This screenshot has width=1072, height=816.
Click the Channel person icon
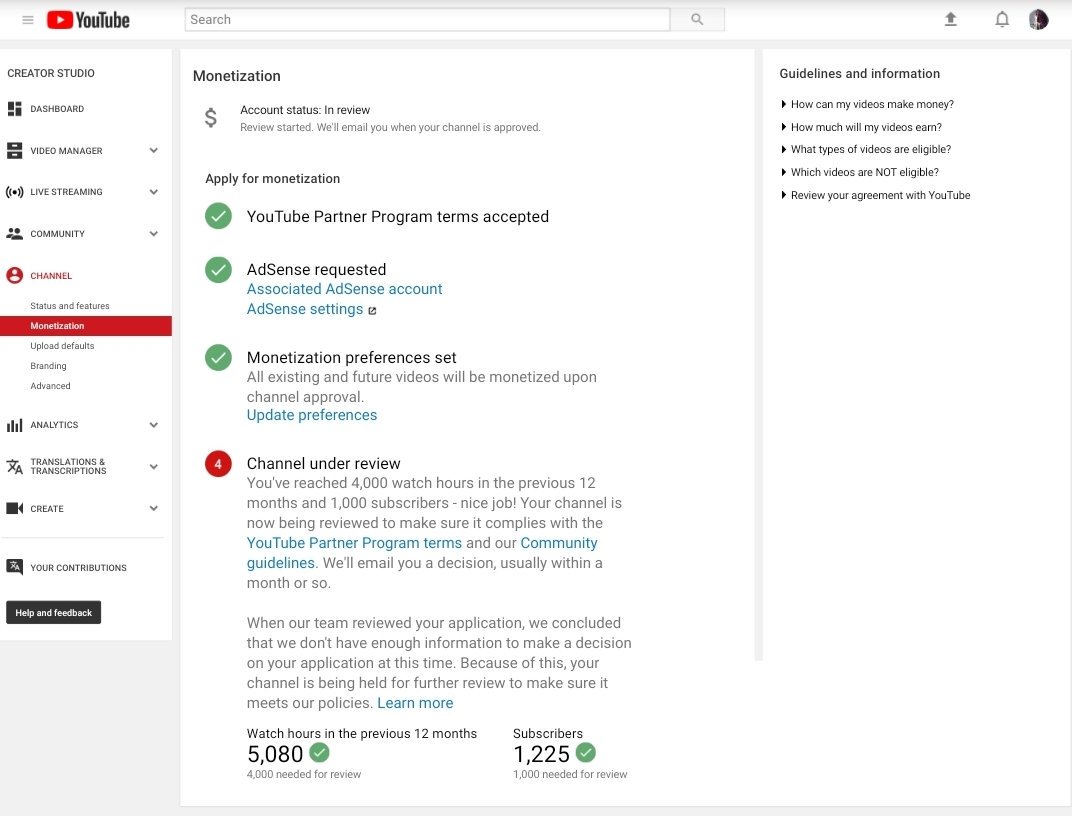[x=14, y=275]
